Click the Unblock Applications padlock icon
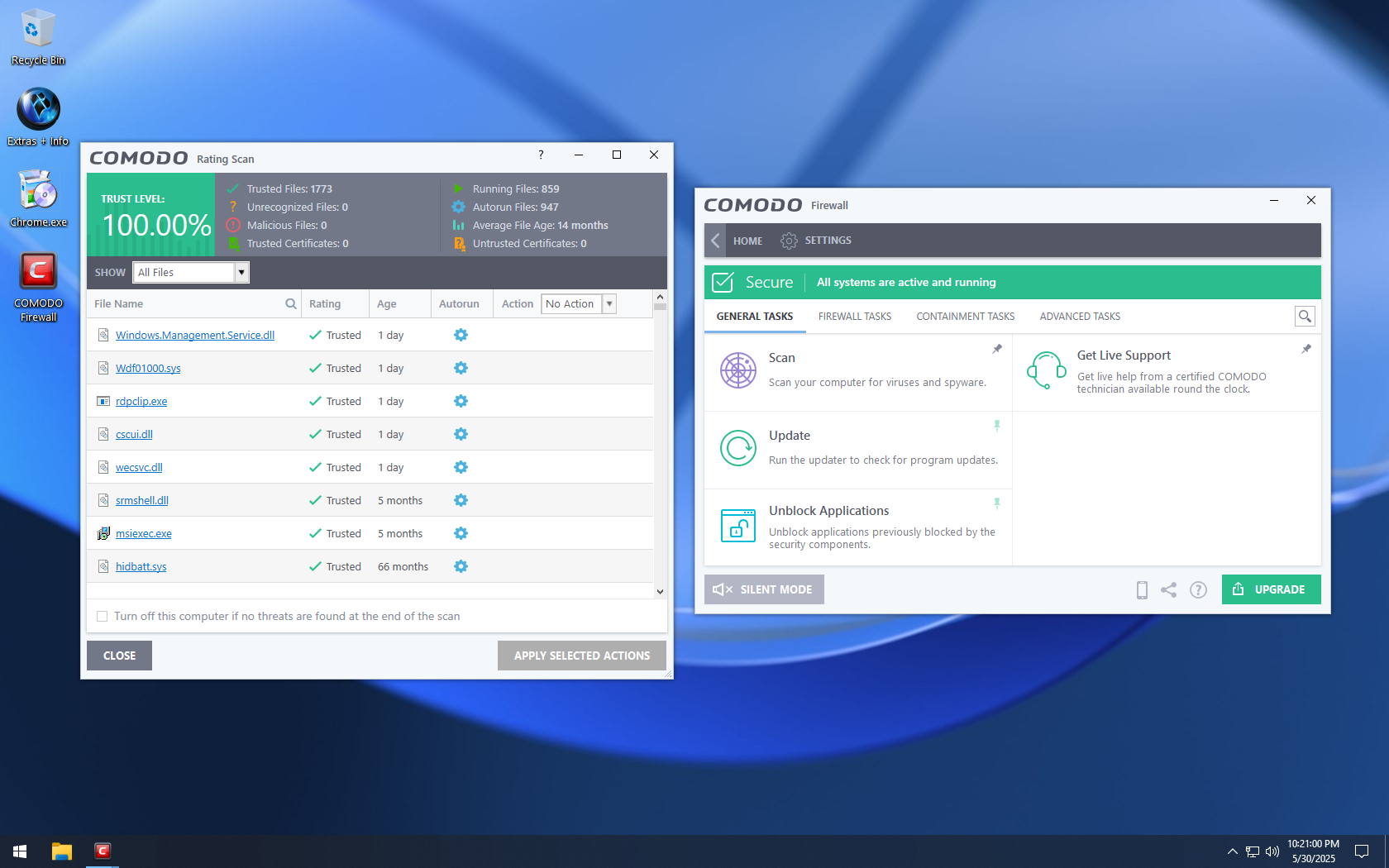This screenshot has width=1389, height=868. pos(737,526)
